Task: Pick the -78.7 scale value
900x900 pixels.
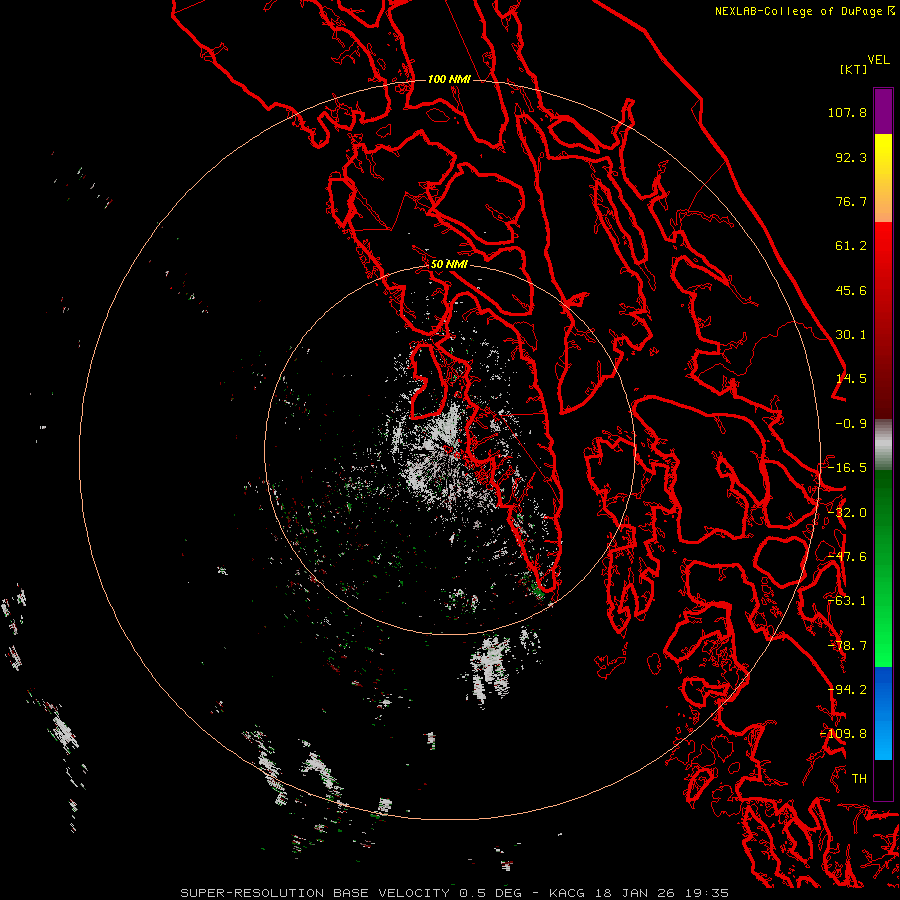Action: [847, 646]
